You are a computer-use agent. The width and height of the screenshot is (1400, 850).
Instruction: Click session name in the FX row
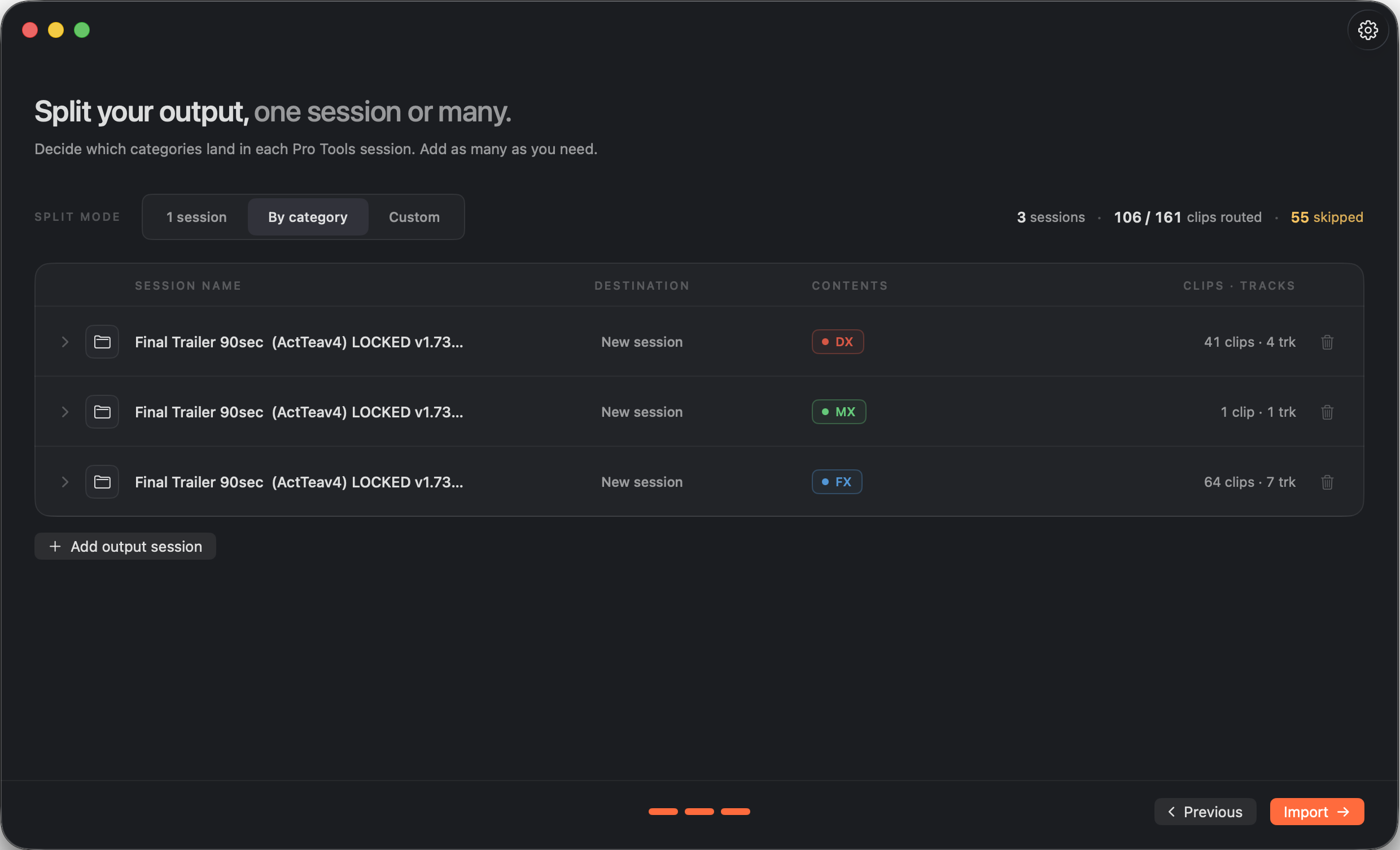click(x=299, y=482)
